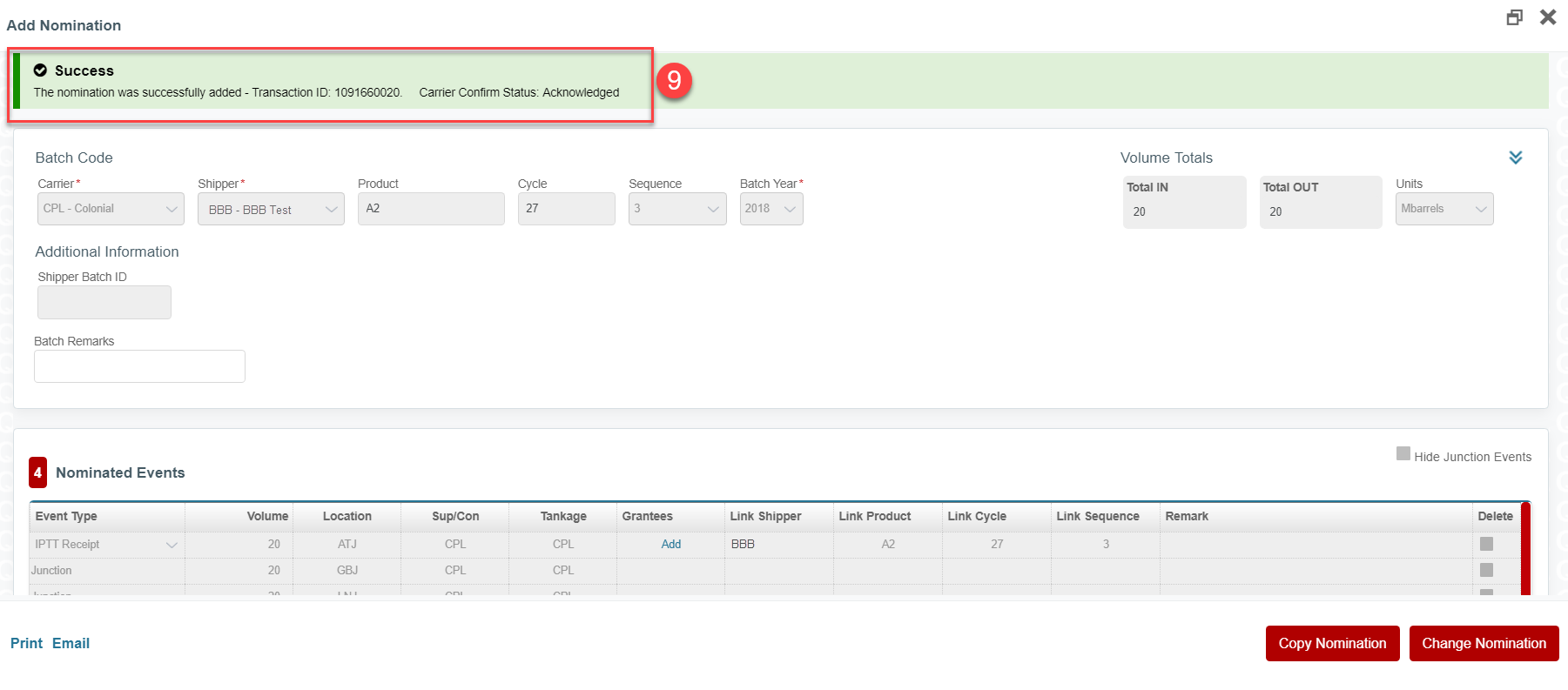Open the Units Mbarrels dropdown

coord(1444,209)
